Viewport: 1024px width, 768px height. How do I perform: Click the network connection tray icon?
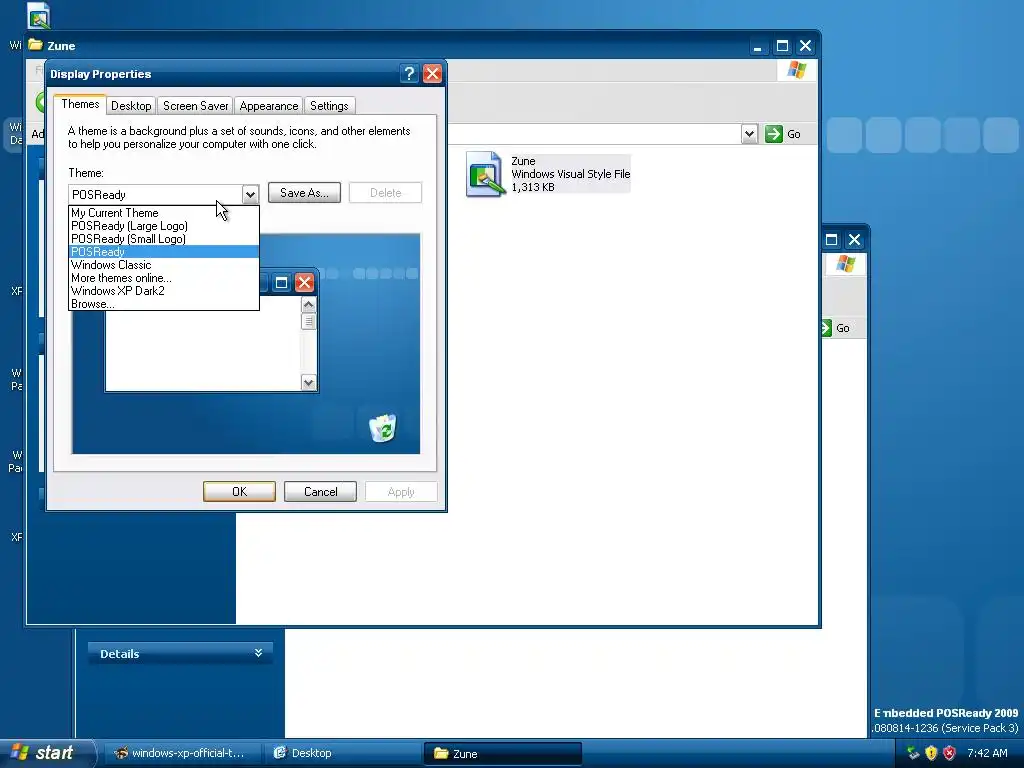913,753
